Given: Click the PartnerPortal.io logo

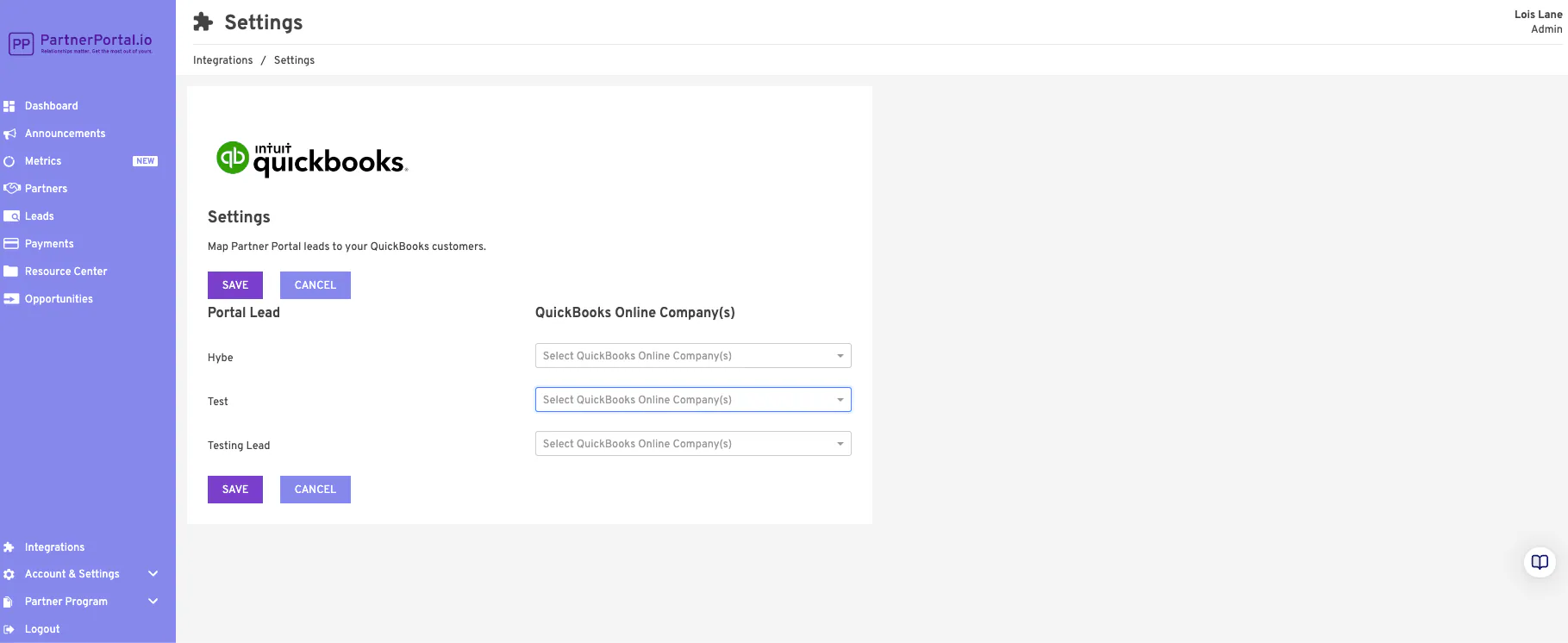Looking at the screenshot, I should point(80,43).
